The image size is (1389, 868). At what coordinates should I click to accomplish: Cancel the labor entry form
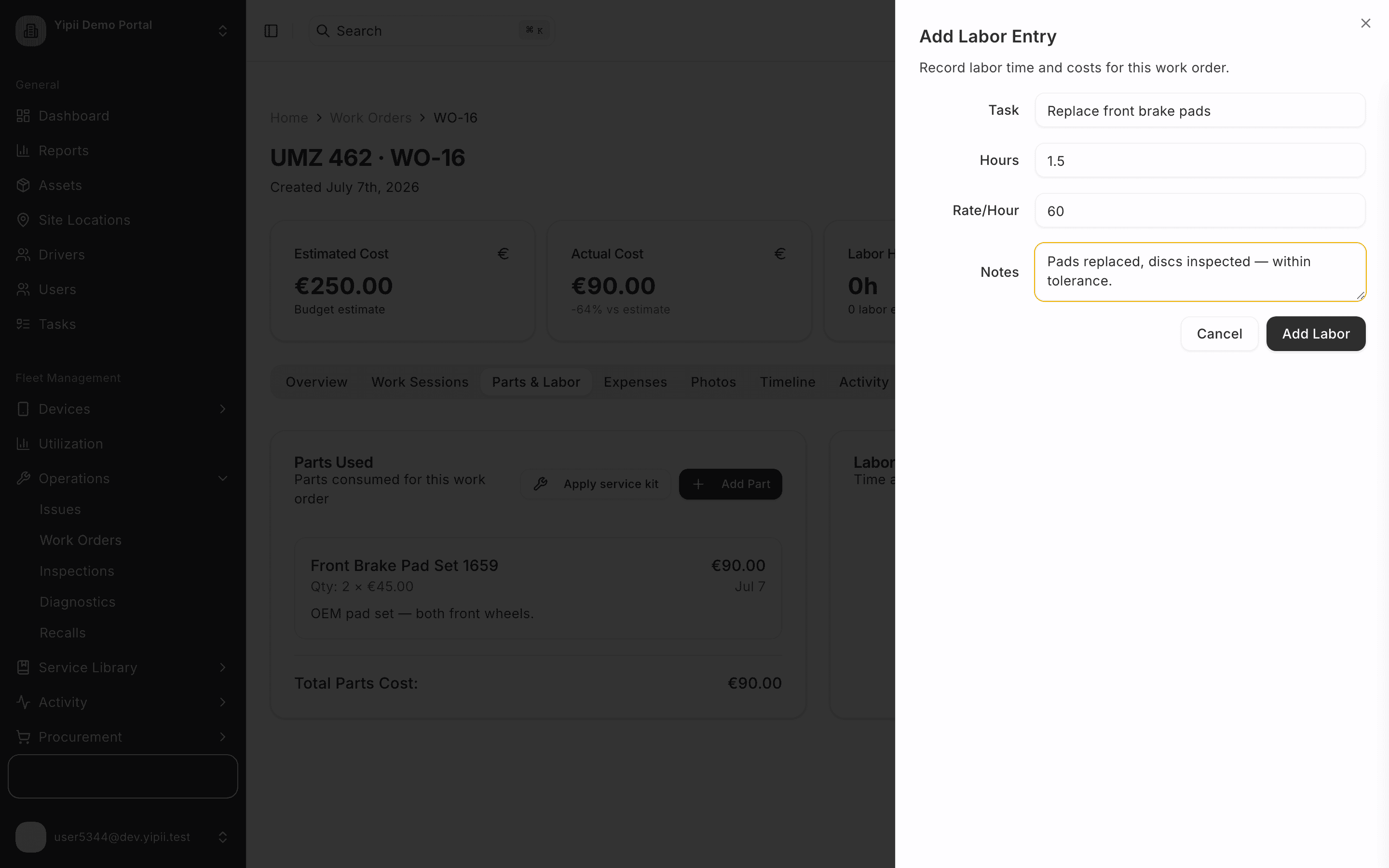tap(1219, 334)
